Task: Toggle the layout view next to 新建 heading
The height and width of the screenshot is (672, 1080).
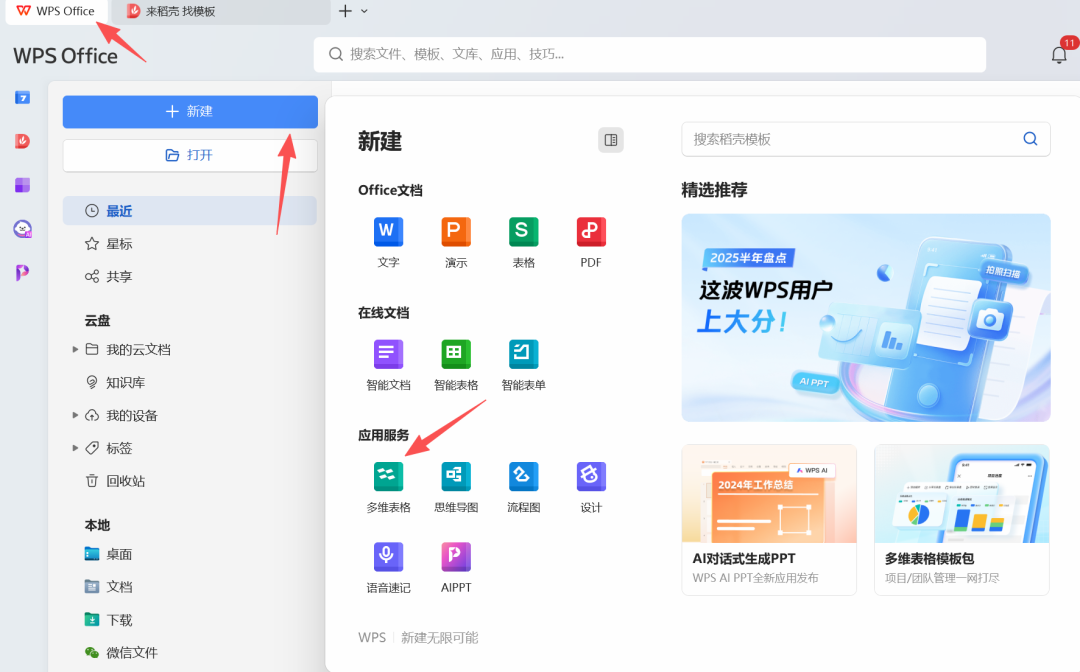Action: [610, 140]
